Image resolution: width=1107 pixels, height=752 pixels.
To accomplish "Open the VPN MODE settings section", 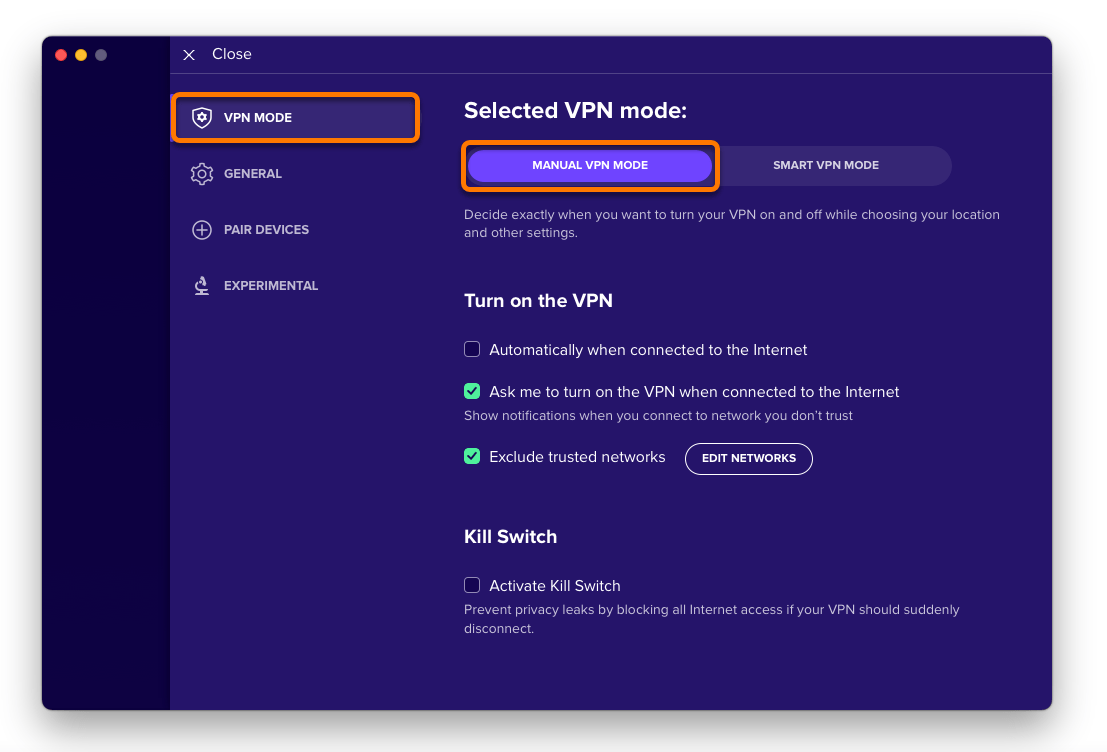I will point(295,116).
